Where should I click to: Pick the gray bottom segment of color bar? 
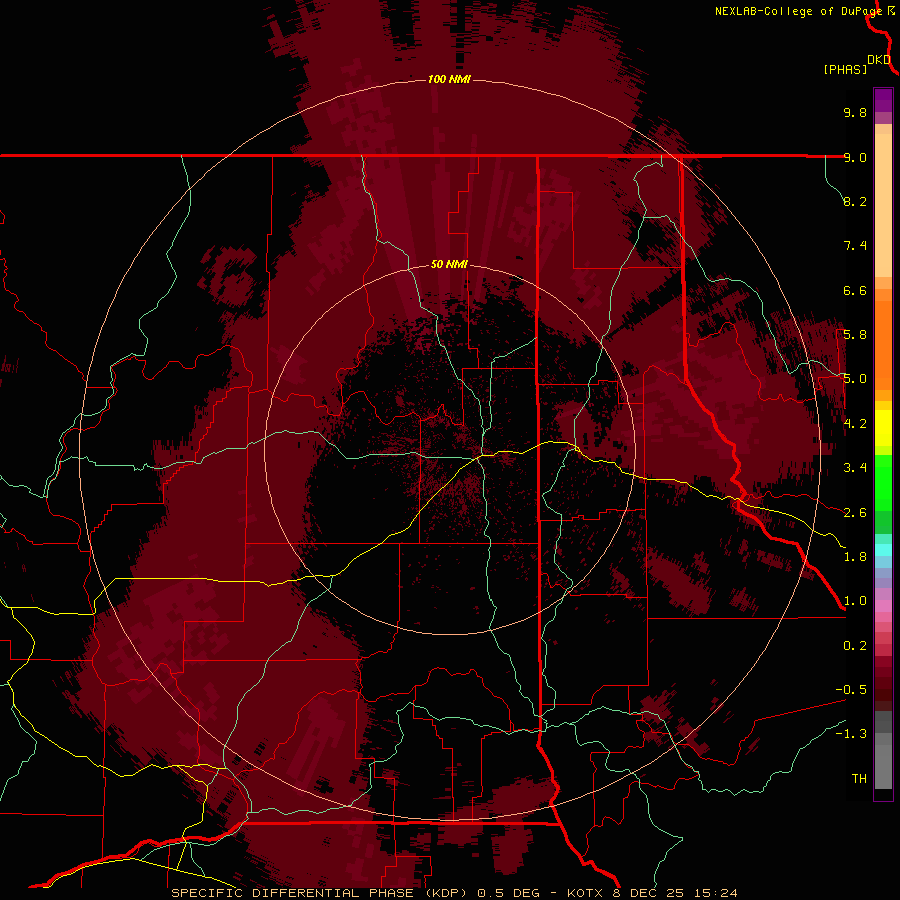click(883, 767)
